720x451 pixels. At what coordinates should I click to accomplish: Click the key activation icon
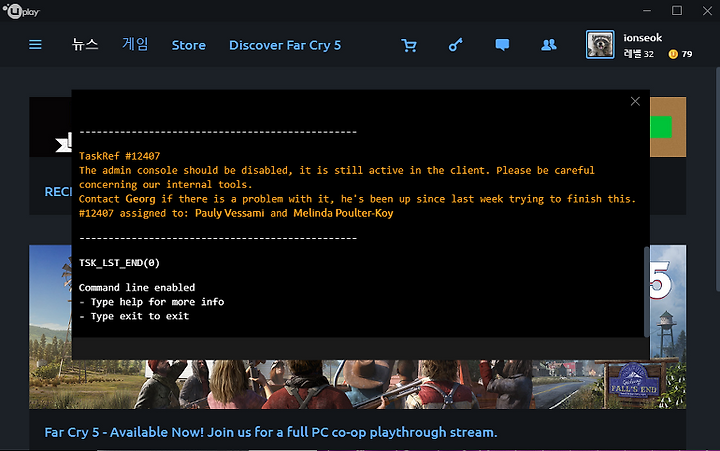click(456, 45)
